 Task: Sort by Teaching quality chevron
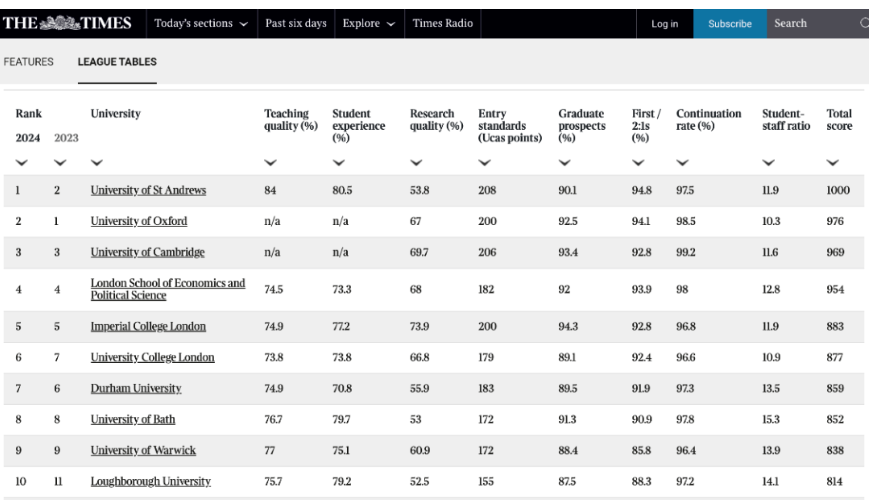[270, 162]
